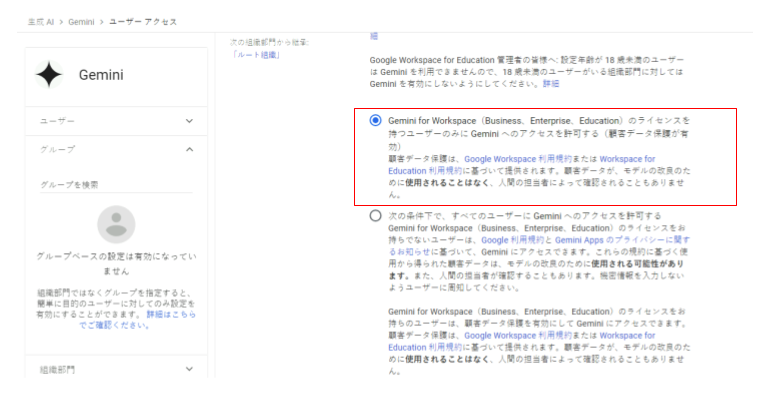
Task: Click the グループ section label
Action: 57,149
